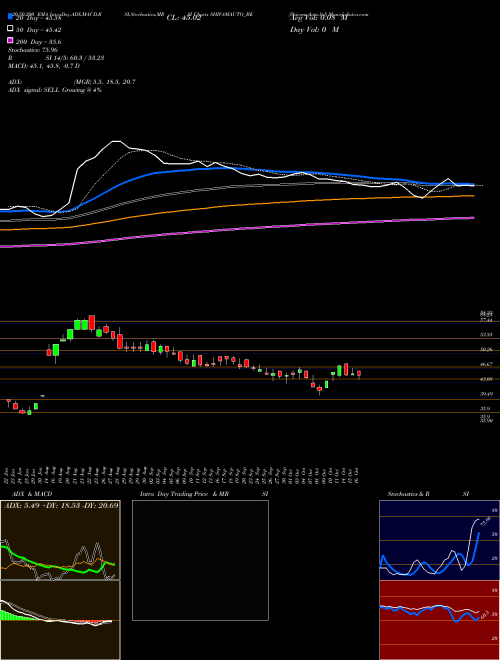500x660 pixels.
Task: Click the RSI chart with red background
Action: pos(437,620)
